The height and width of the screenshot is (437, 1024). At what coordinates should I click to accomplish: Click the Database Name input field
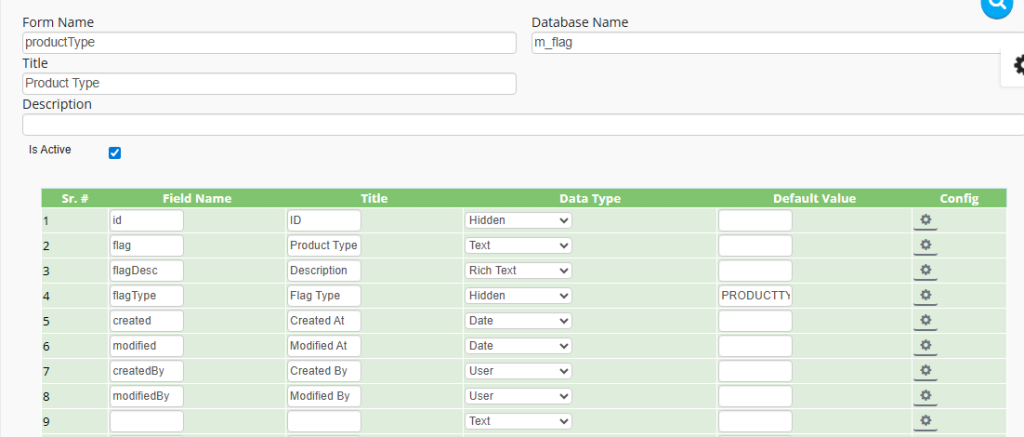777,43
